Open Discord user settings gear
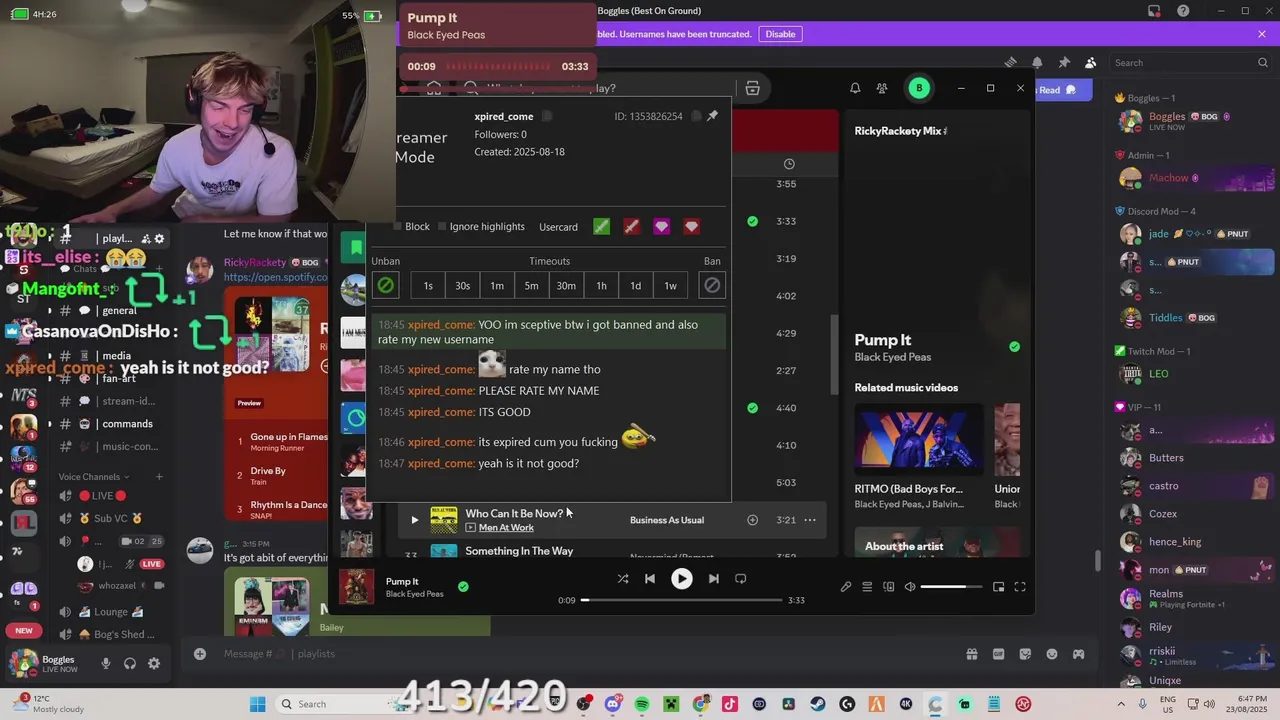1280x720 pixels. (x=154, y=663)
